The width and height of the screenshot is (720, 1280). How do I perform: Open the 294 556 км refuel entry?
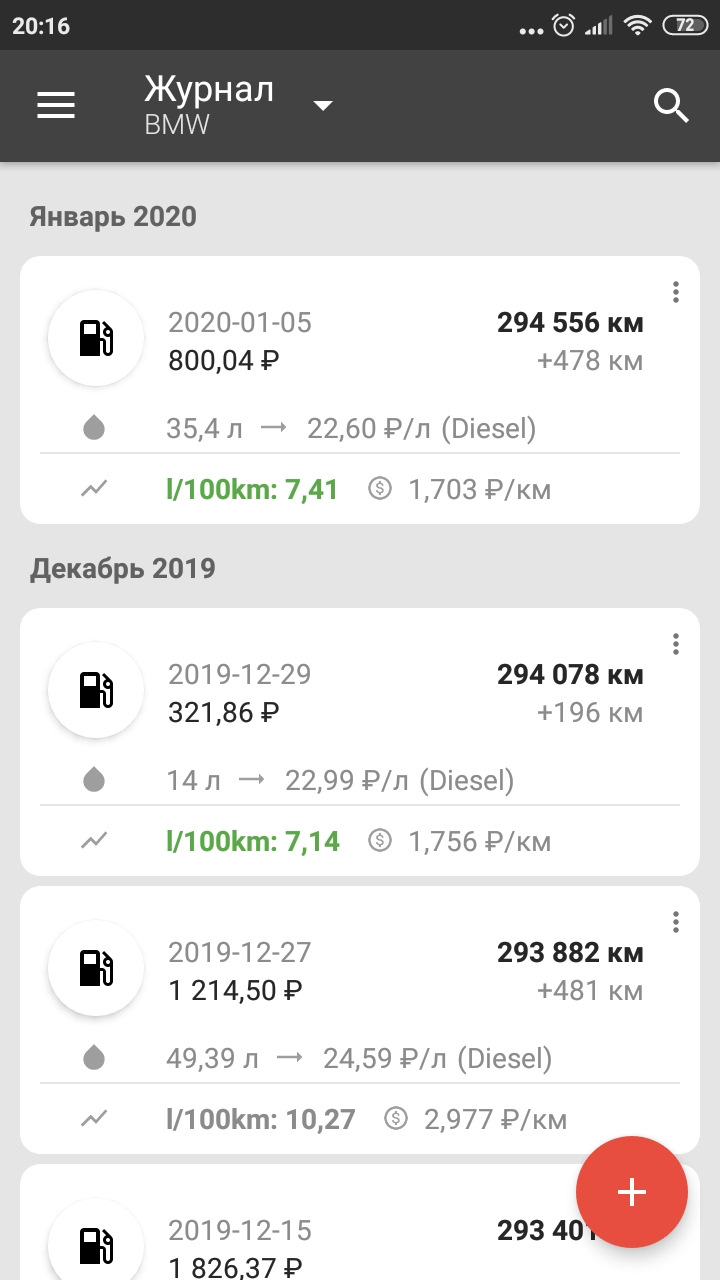click(x=570, y=323)
